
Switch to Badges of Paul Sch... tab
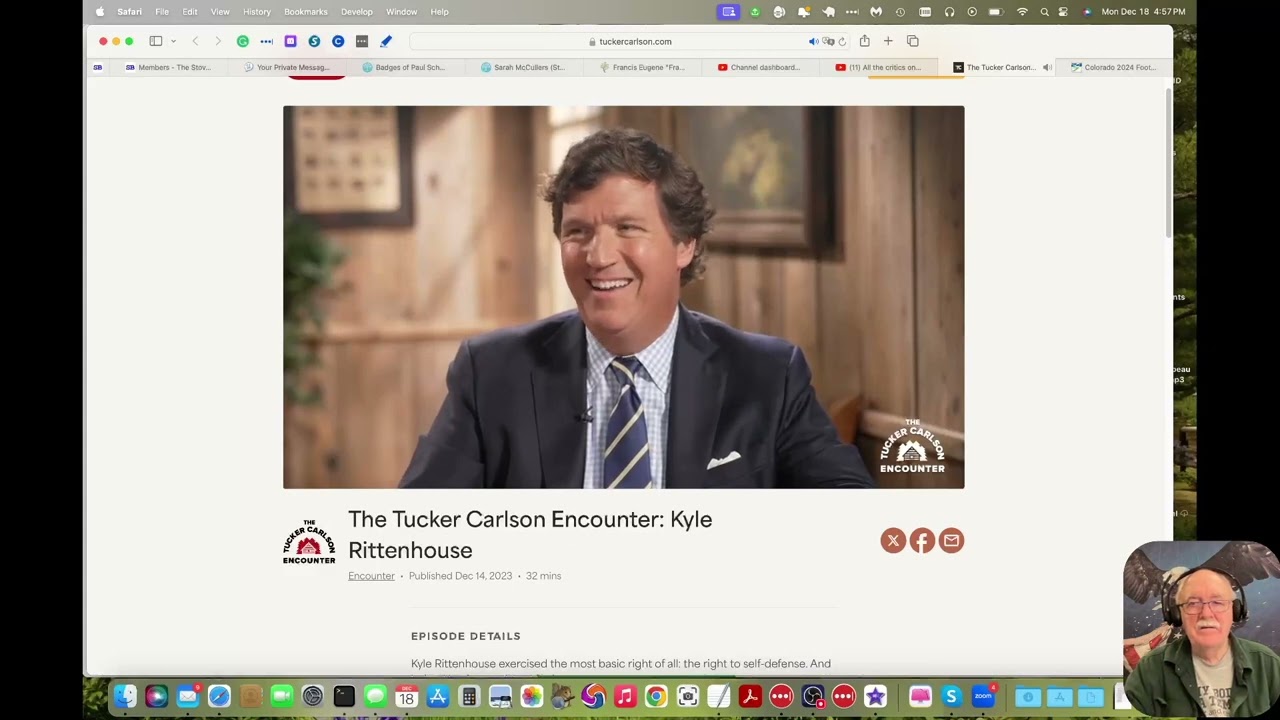click(404, 67)
